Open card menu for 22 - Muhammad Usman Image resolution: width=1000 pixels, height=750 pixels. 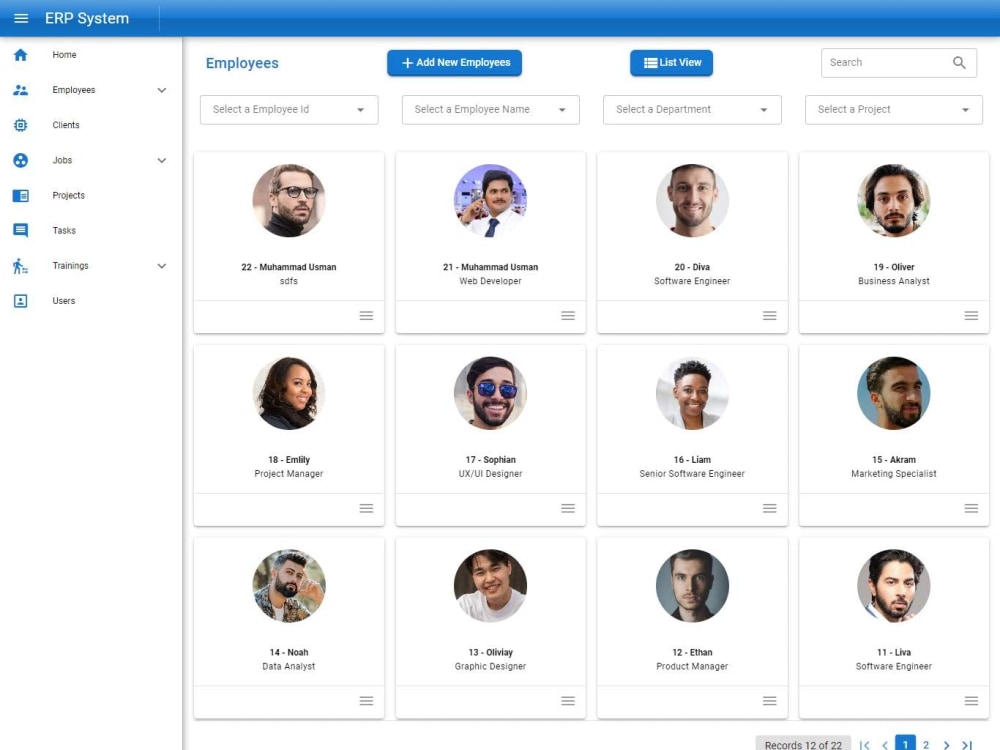(366, 316)
